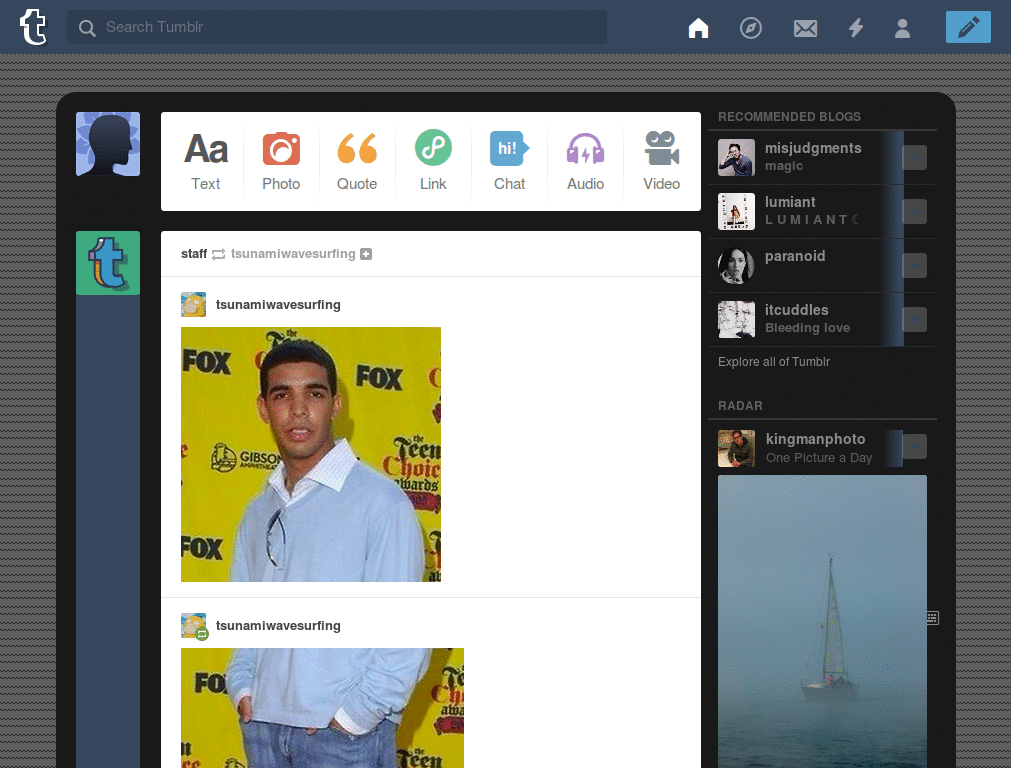The height and width of the screenshot is (768, 1024).
Task: Click the 'Bleeding love' blog subtitle
Action: coord(807,328)
